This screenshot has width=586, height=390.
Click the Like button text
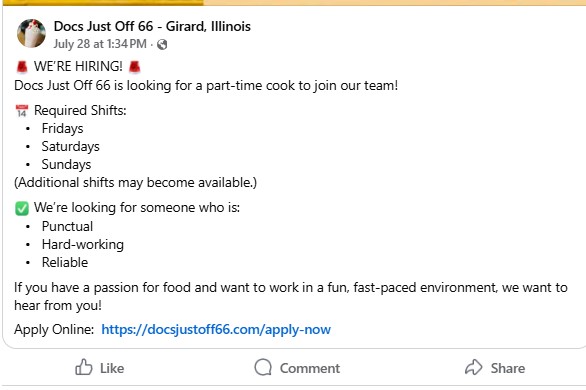point(112,368)
